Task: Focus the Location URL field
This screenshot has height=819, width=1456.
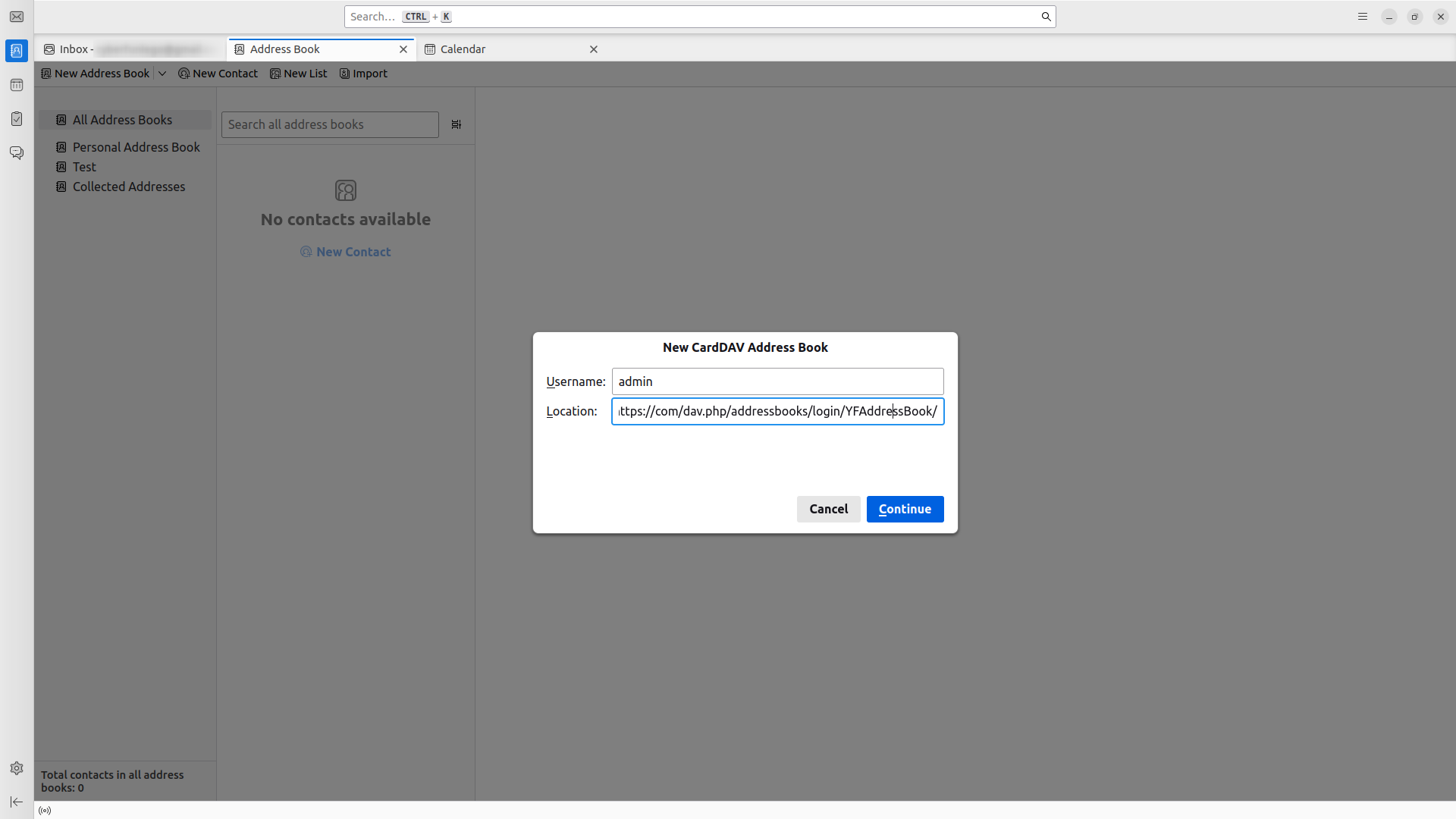Action: click(x=777, y=411)
